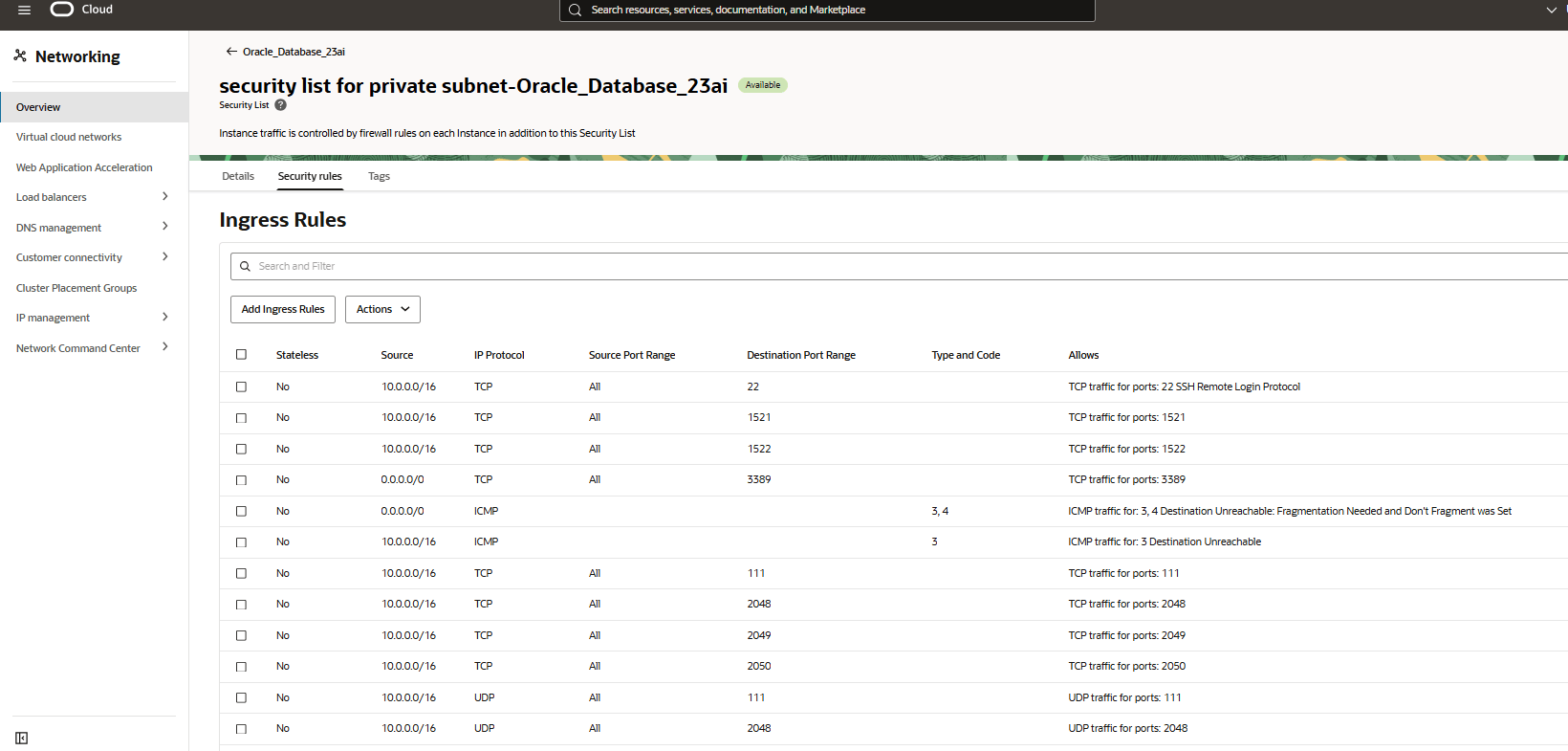Expand IP management submenu
The height and width of the screenshot is (751, 1568).
(165, 317)
